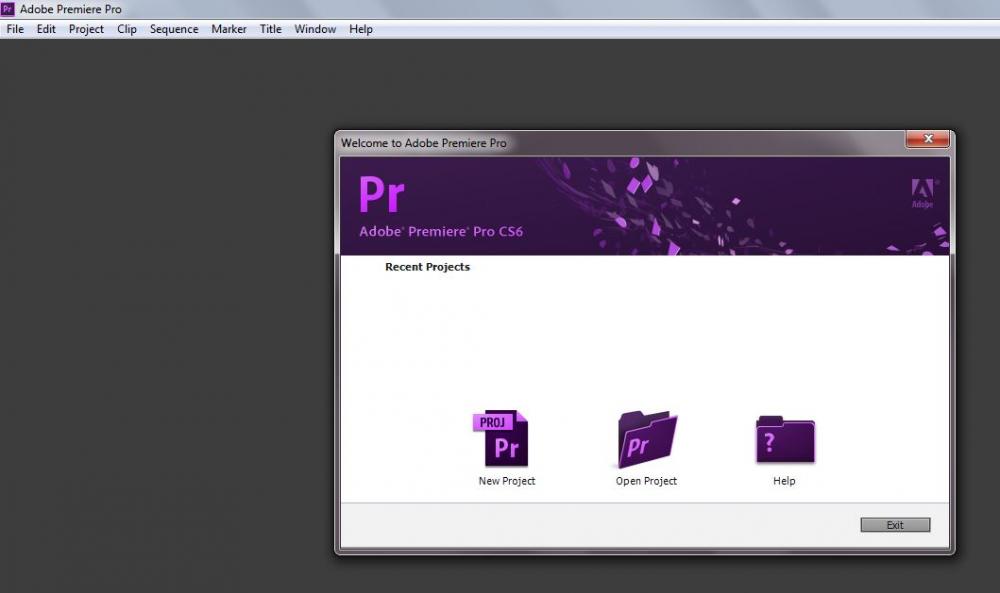This screenshot has height=593, width=1000.
Task: Close the Welcome to Adobe Premiere Pro dialog
Action: [x=926, y=139]
